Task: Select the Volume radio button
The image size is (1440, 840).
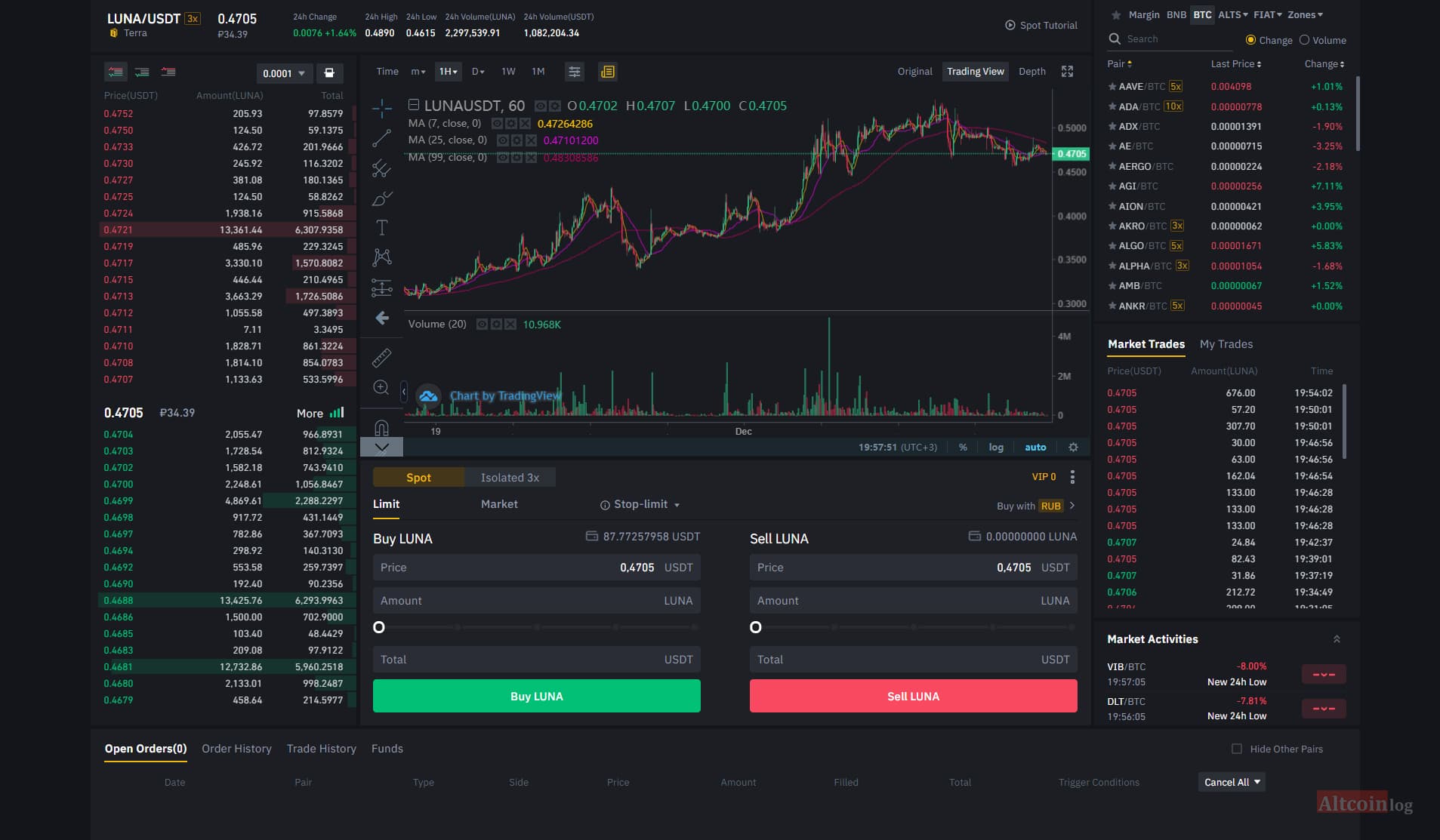Action: (x=1304, y=40)
